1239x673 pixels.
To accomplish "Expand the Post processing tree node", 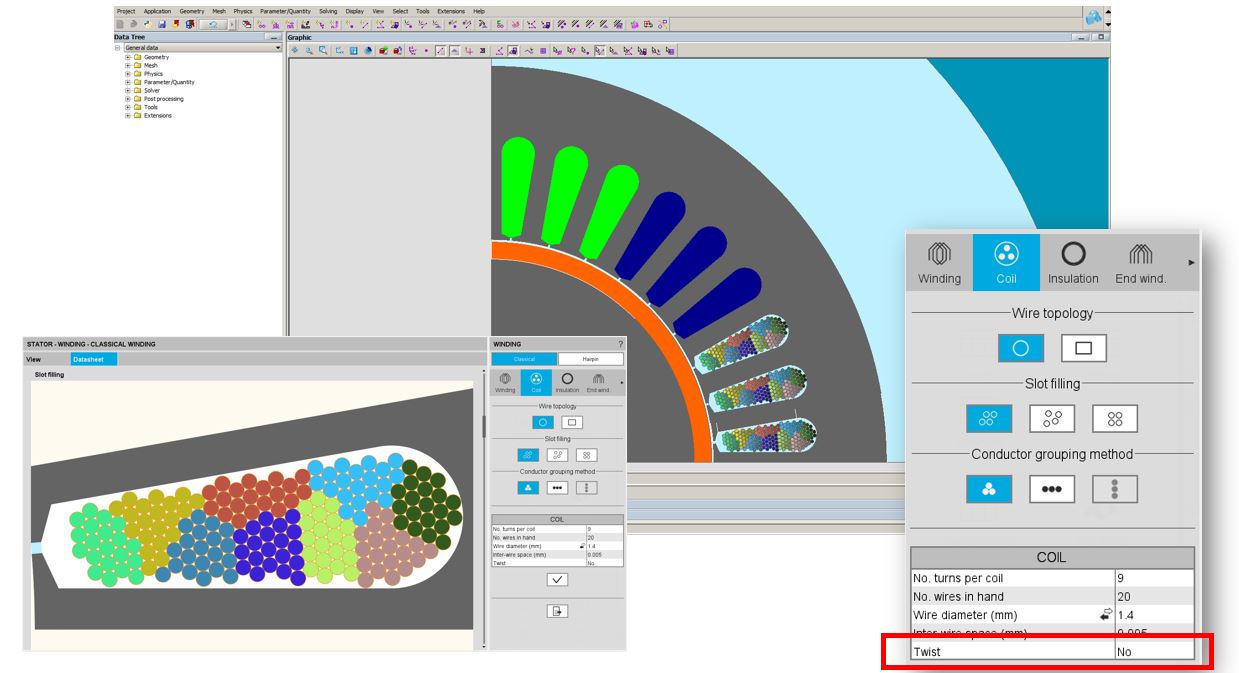I will (128, 99).
